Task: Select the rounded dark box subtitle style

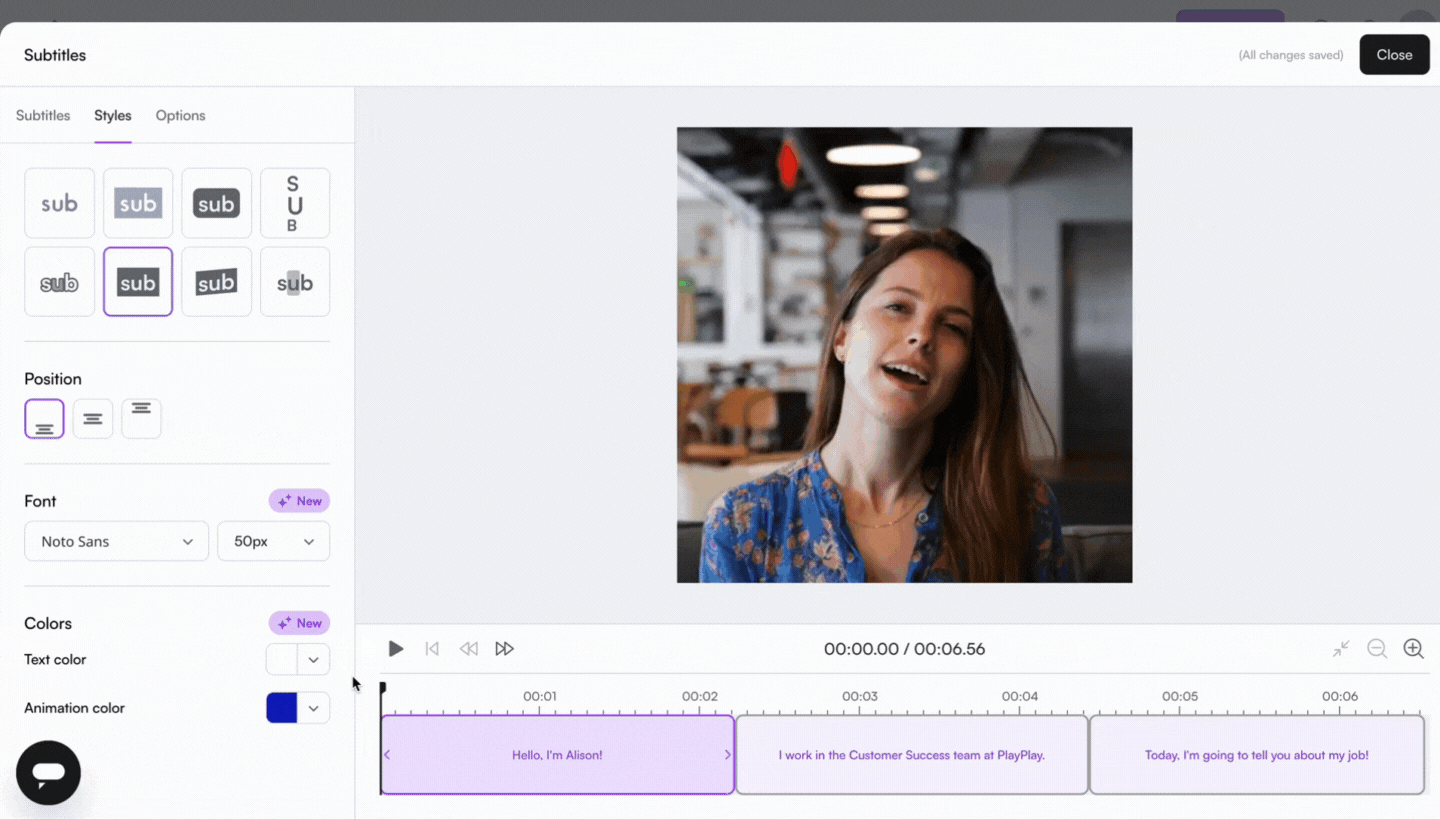Action: point(216,203)
